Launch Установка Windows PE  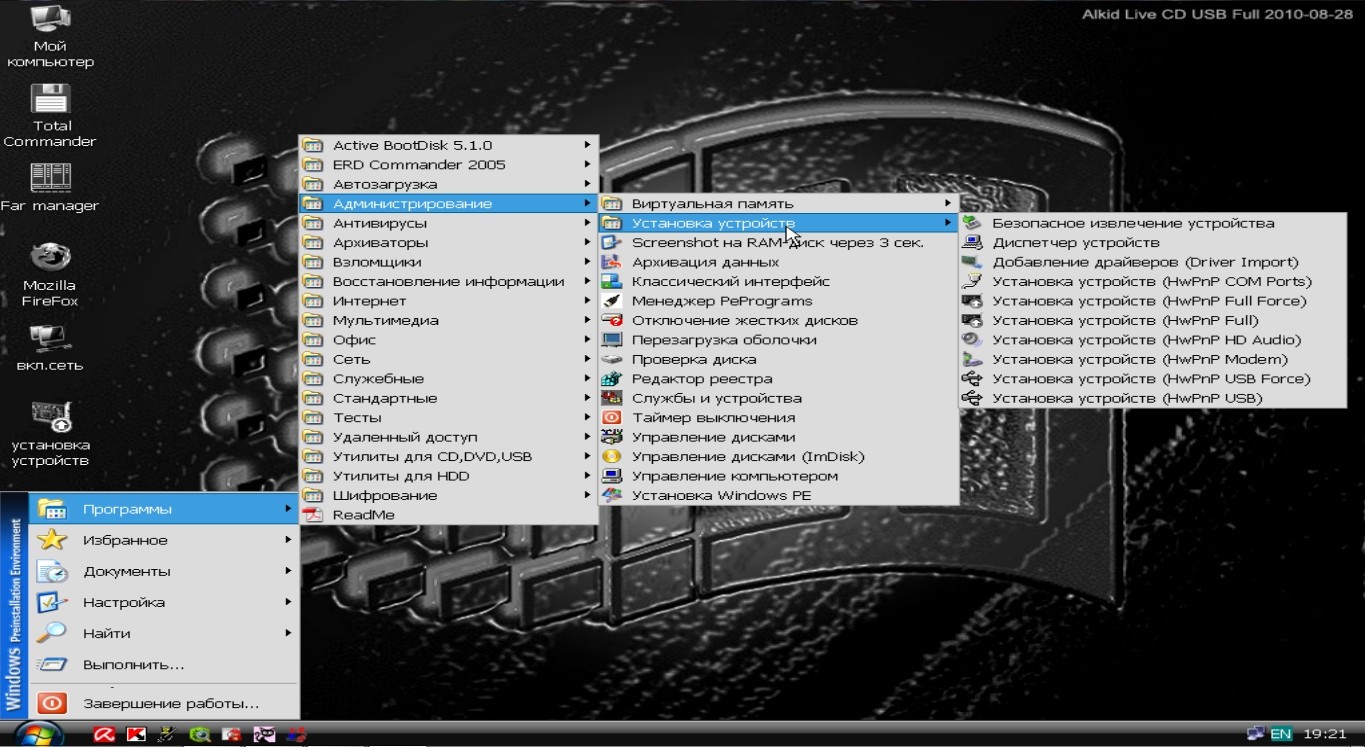tap(778, 496)
